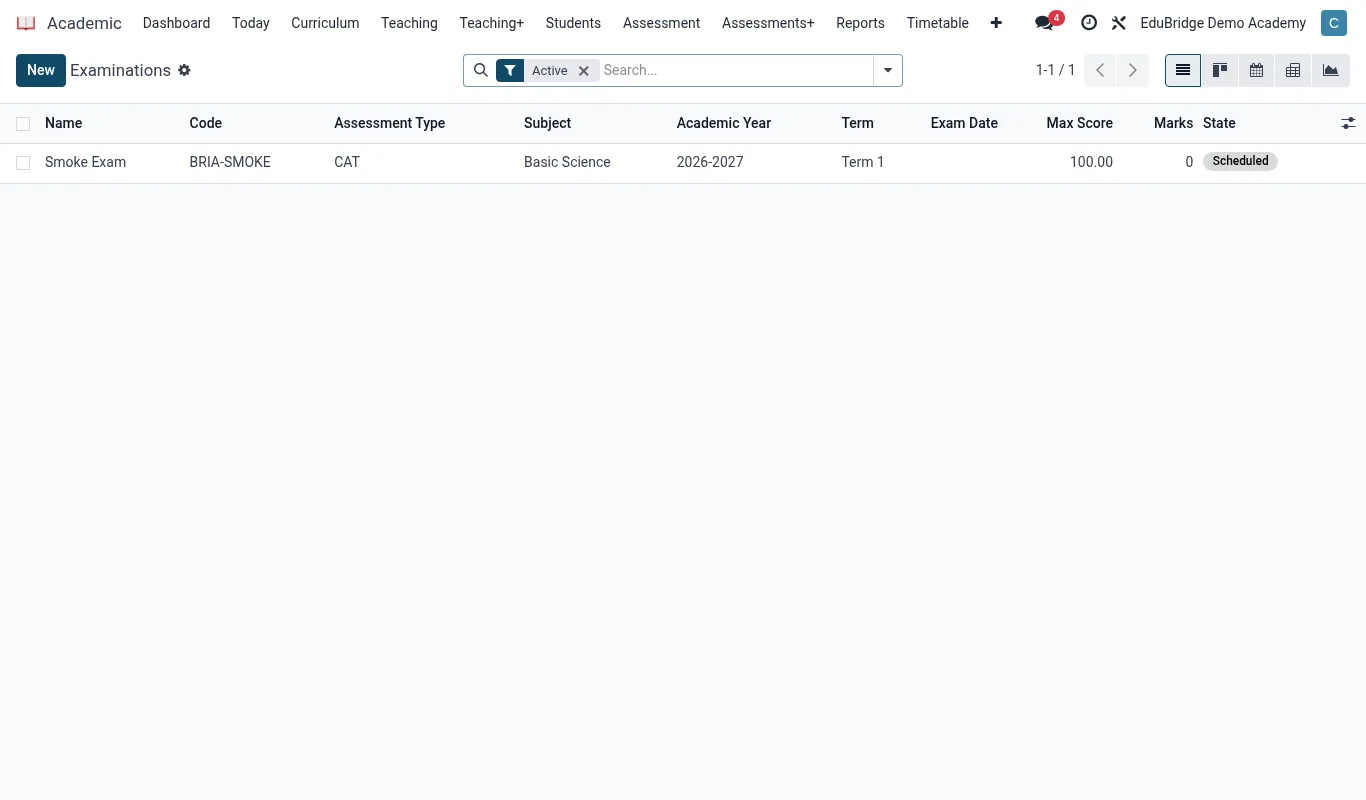Click the 1-1 / 1 pager counter

1055,70
